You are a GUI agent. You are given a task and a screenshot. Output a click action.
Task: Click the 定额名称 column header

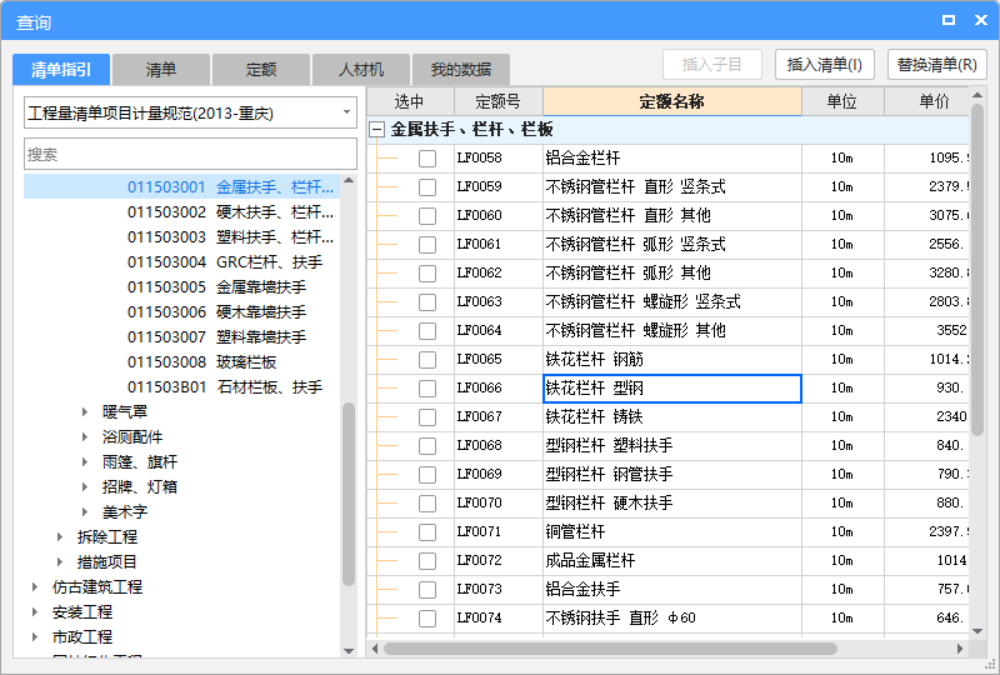pos(672,101)
